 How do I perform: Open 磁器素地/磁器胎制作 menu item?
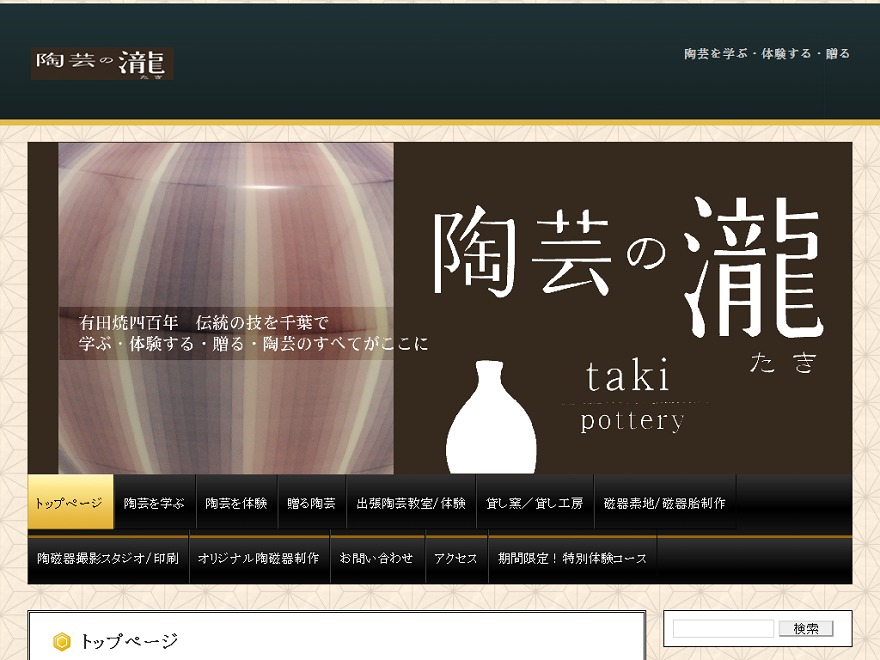click(x=665, y=502)
